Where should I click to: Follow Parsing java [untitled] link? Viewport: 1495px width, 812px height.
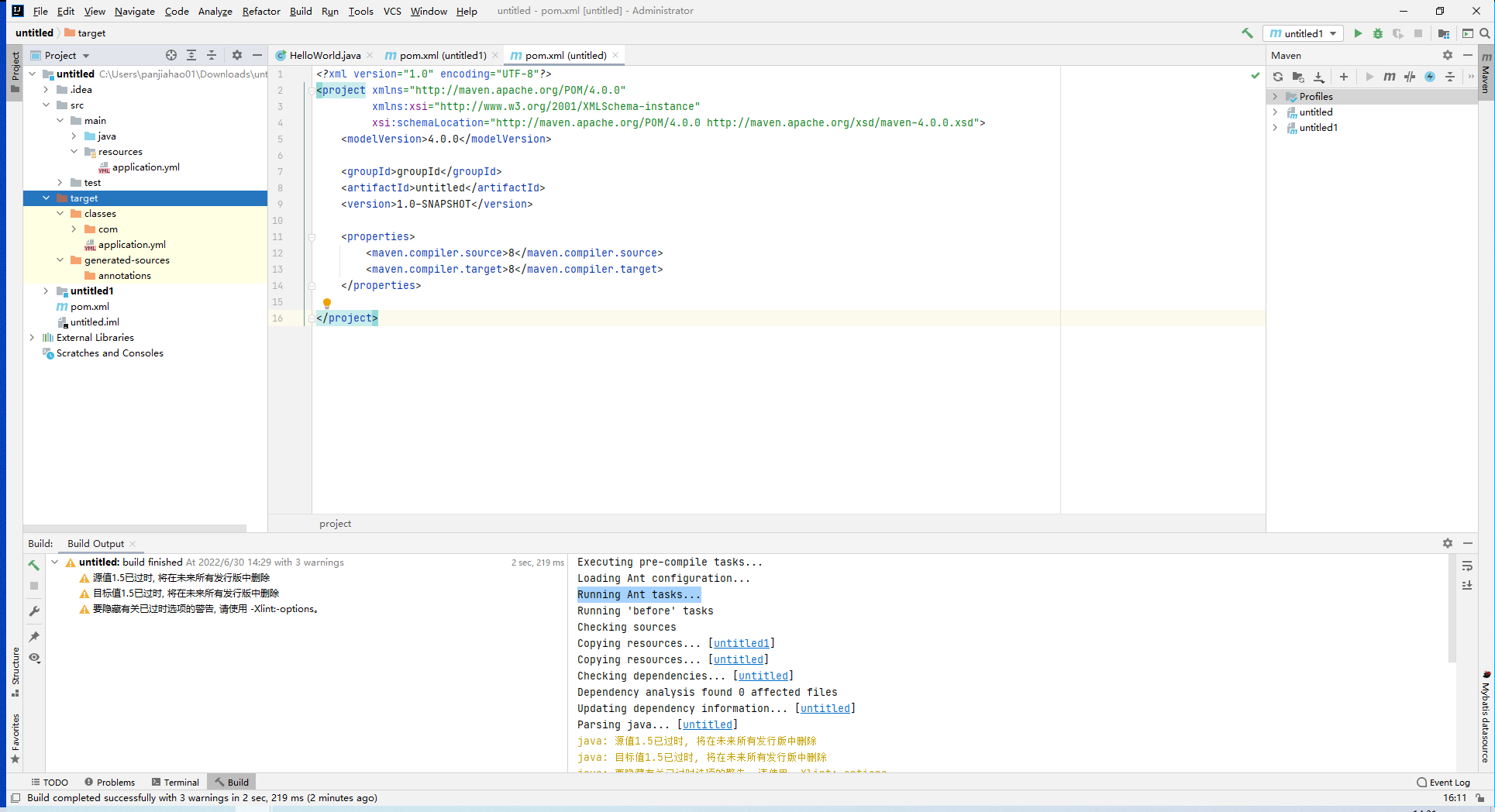(x=707, y=724)
